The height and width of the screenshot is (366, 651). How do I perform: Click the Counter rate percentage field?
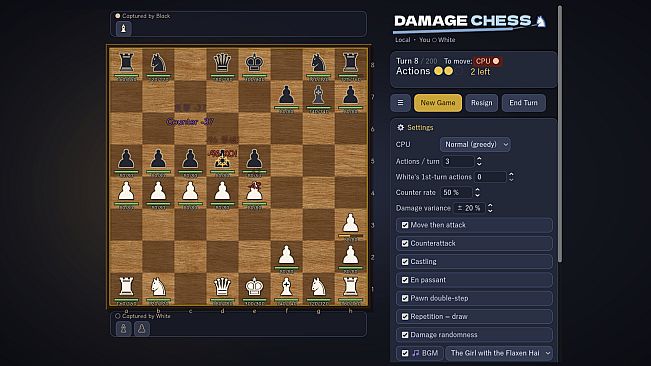click(456, 192)
